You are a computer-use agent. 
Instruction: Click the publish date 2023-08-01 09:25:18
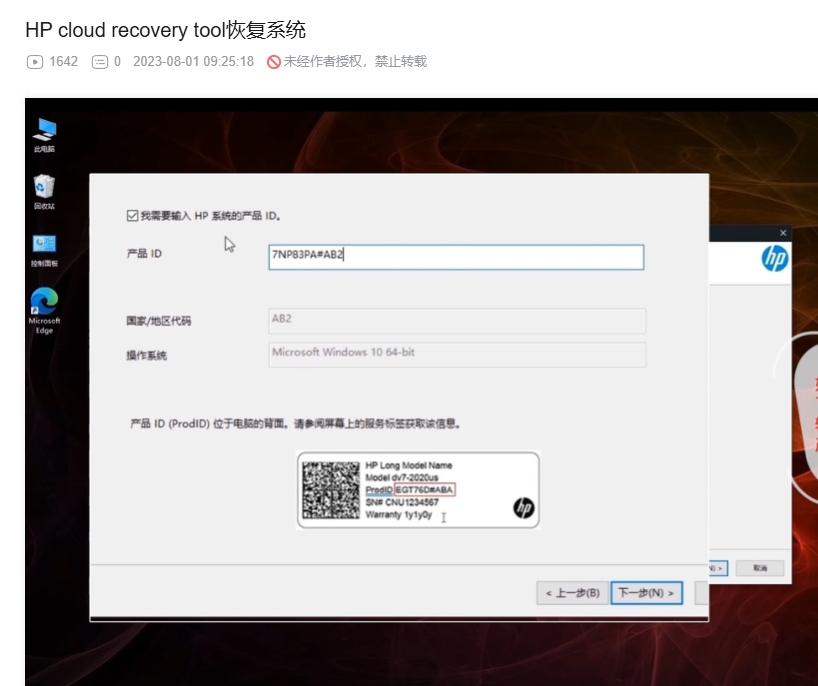(x=194, y=62)
